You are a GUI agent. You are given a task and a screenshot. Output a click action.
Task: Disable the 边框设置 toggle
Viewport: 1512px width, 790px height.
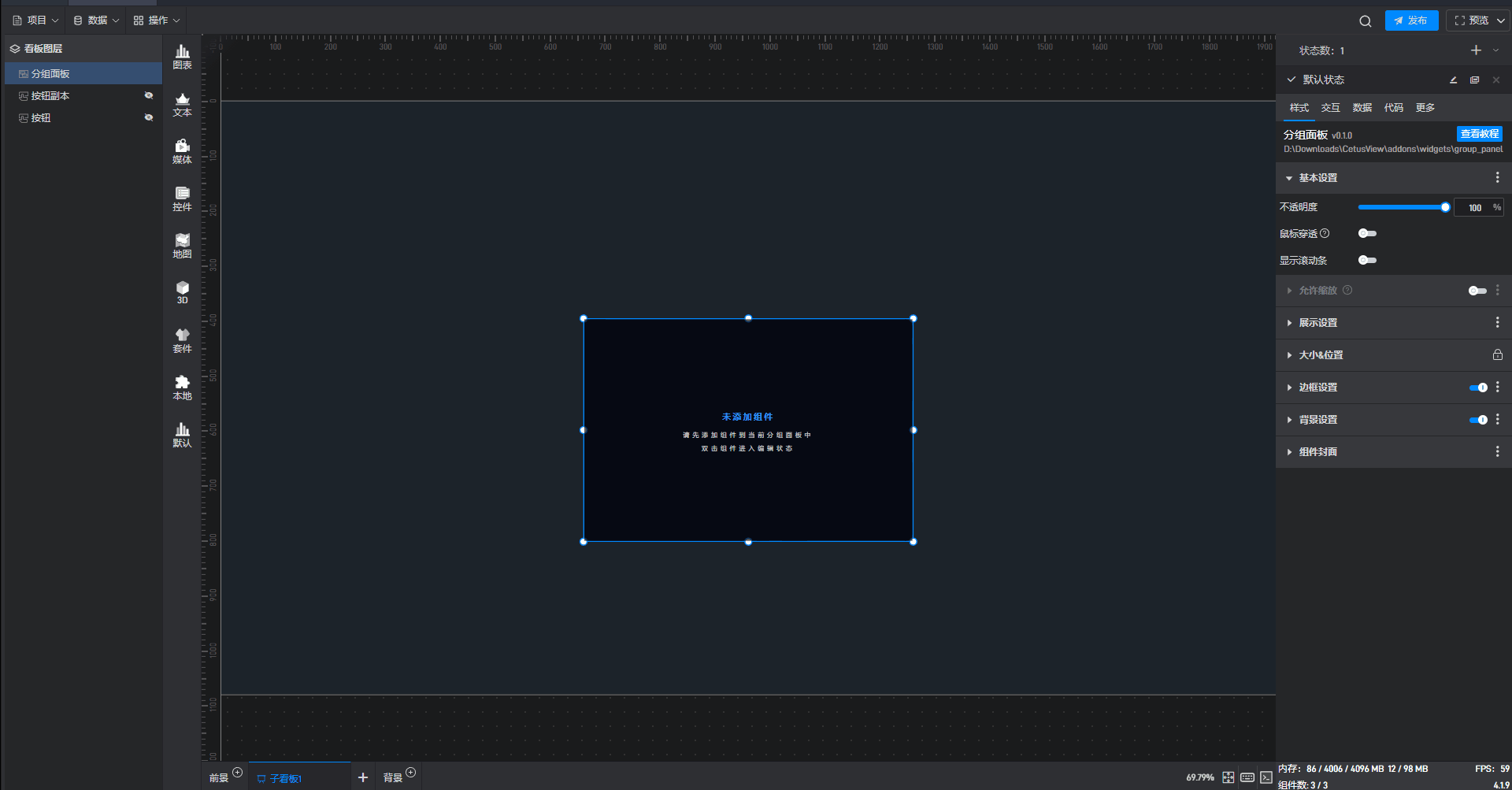pos(1477,388)
